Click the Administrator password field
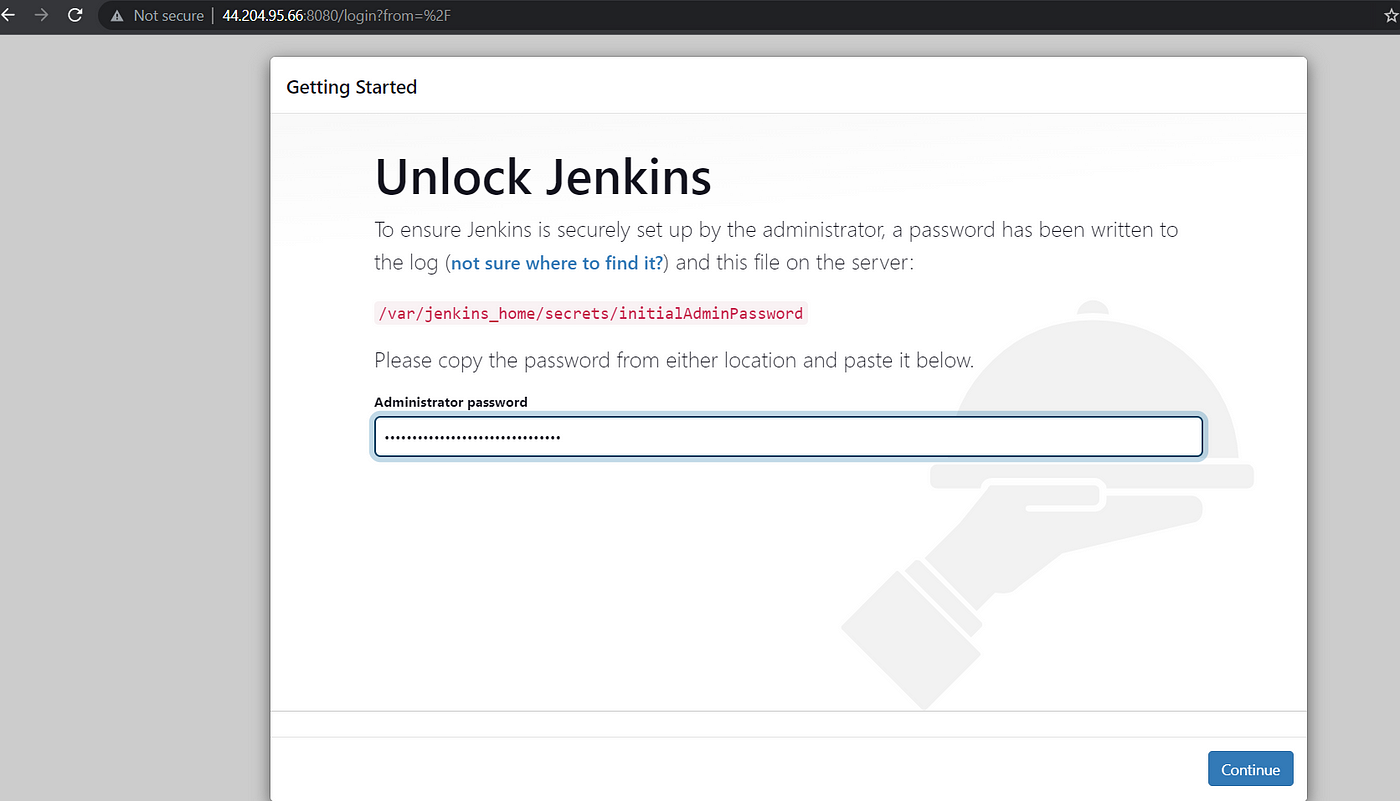The height and width of the screenshot is (801, 1400). coord(788,437)
